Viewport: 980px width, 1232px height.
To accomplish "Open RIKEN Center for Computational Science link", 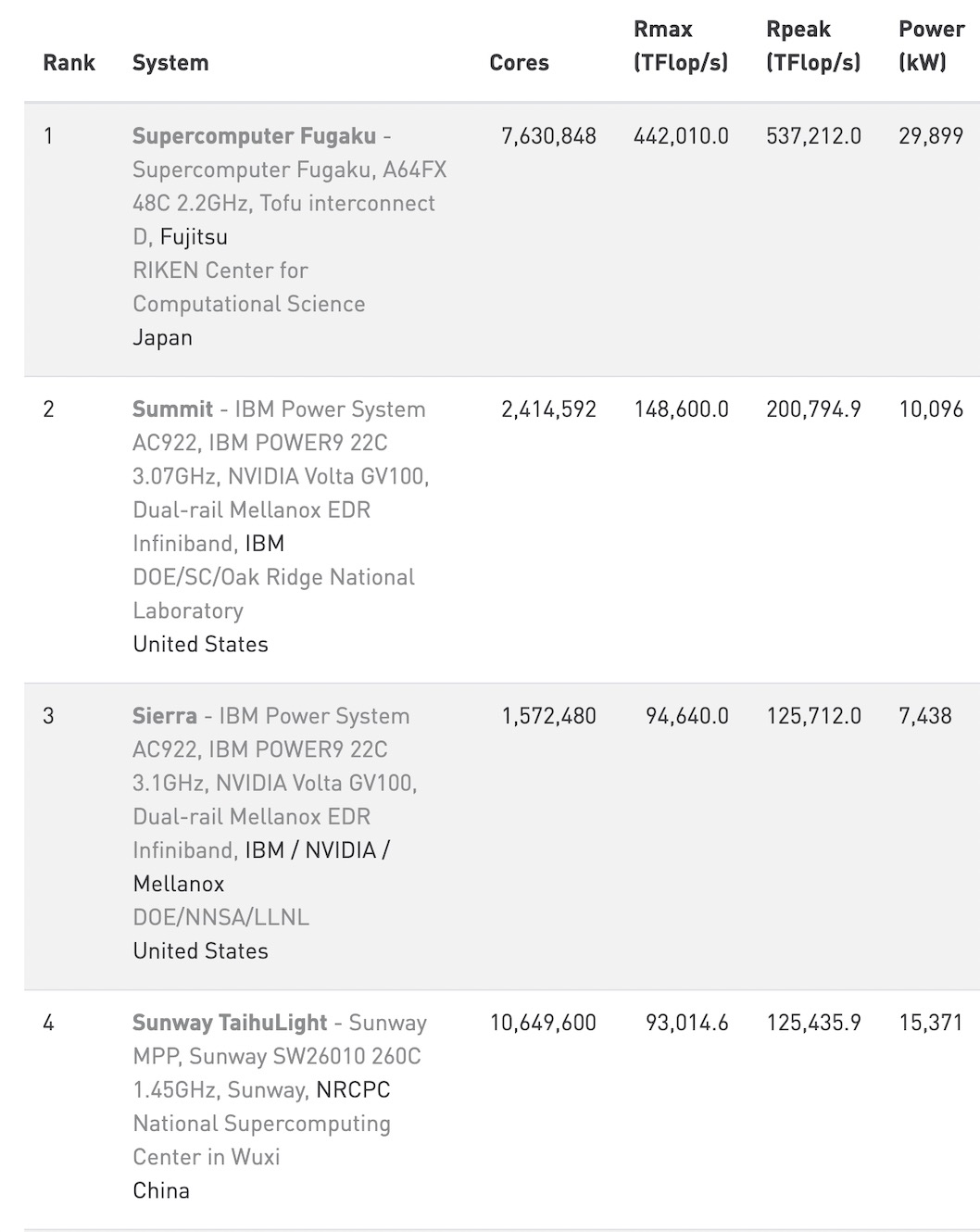I will pyautogui.click(x=248, y=287).
